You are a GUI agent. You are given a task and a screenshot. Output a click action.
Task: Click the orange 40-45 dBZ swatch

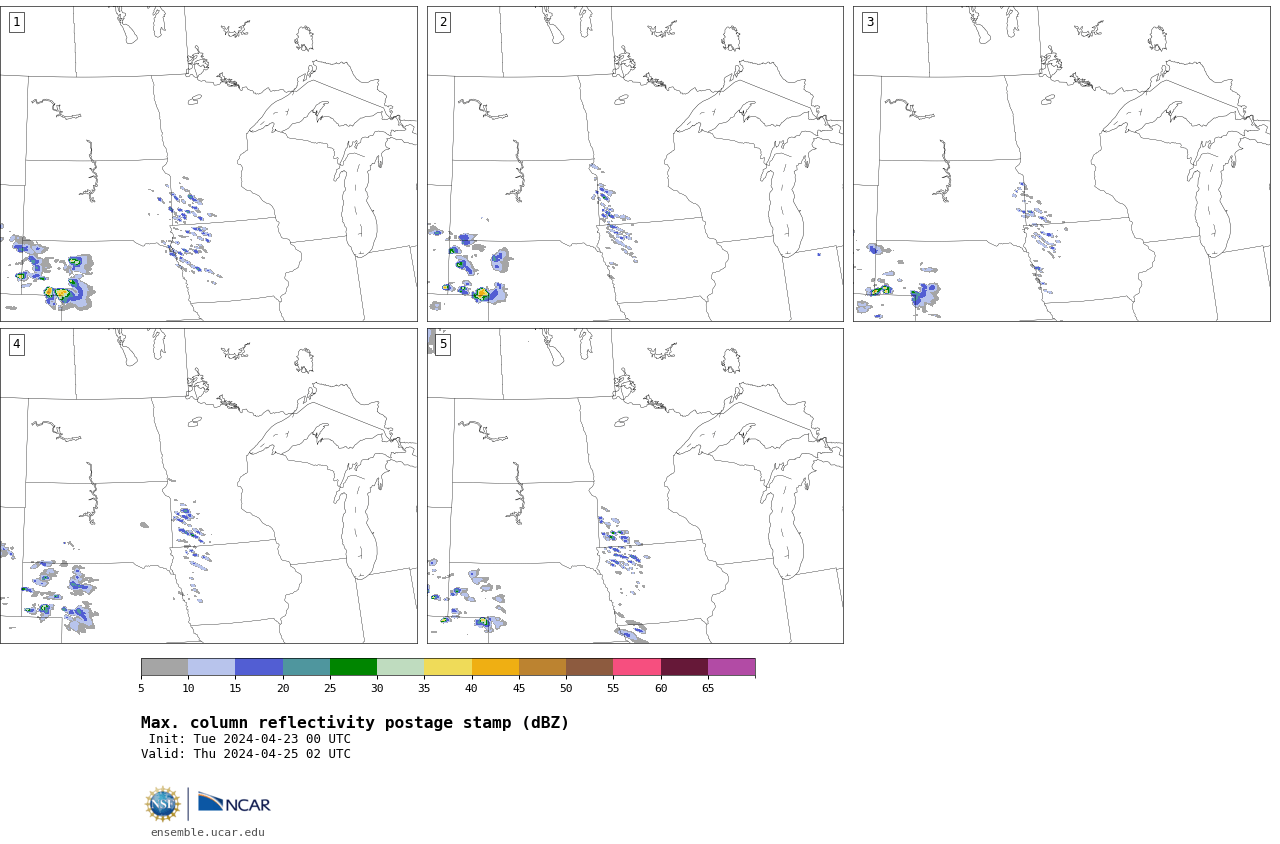495,667
